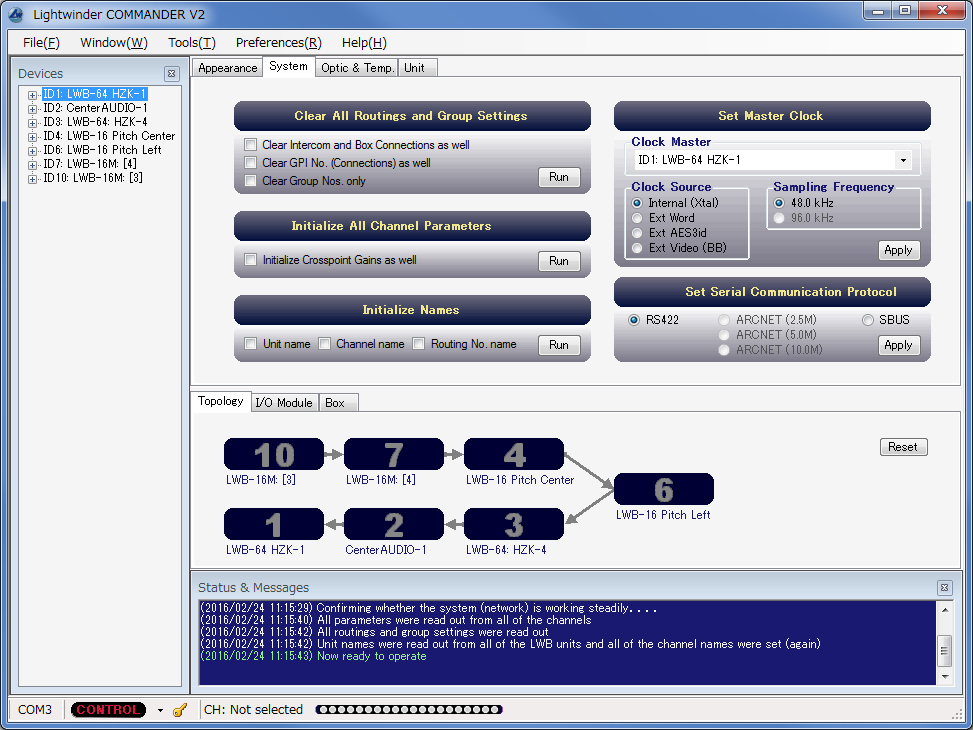
Task: Open the Window menu
Action: (114, 42)
